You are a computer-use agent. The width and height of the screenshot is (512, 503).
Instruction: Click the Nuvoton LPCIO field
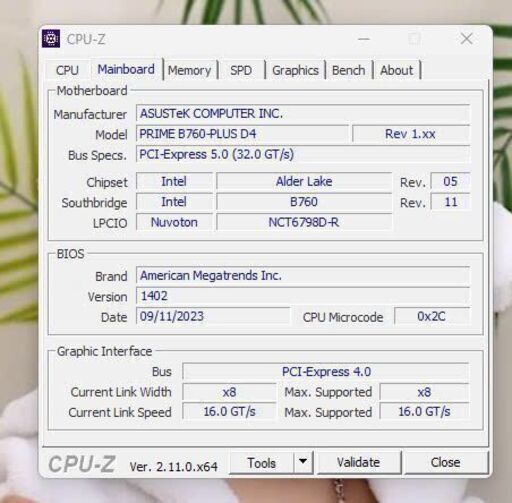[x=174, y=222]
